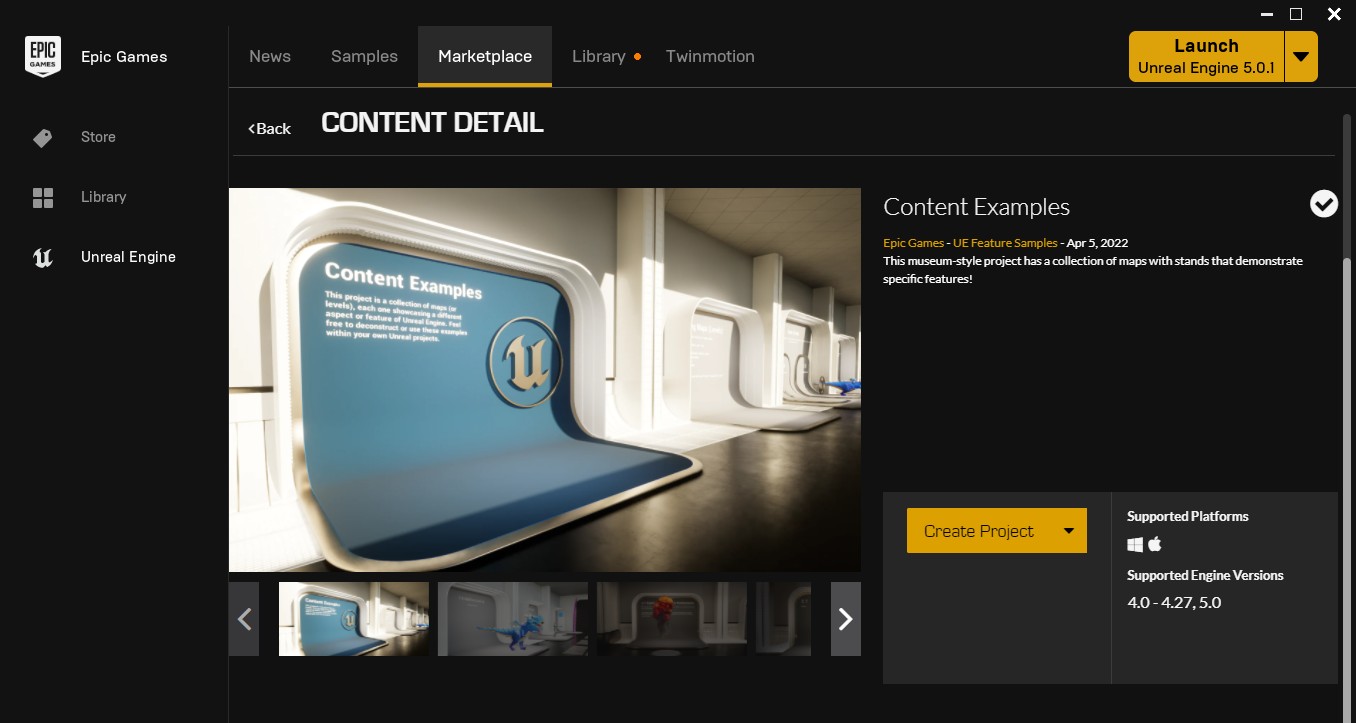The image size is (1356, 723).
Task: Open the UE Feature Samples category link
Action: [x=1005, y=243]
